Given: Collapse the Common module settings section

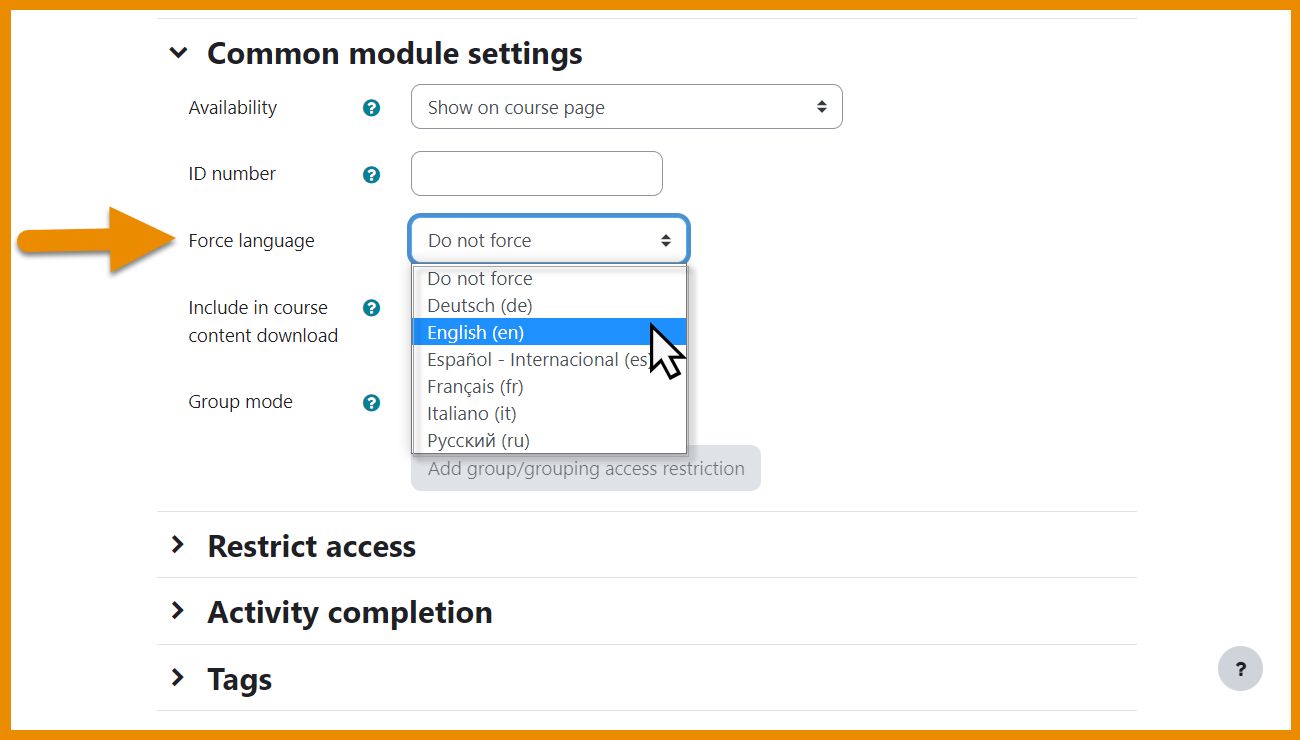Looking at the screenshot, I should pyautogui.click(x=179, y=53).
